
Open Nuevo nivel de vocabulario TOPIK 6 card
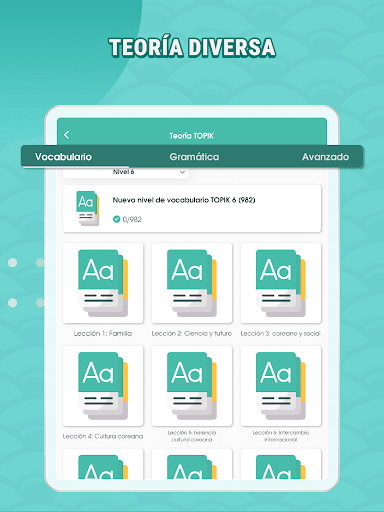pos(192,208)
